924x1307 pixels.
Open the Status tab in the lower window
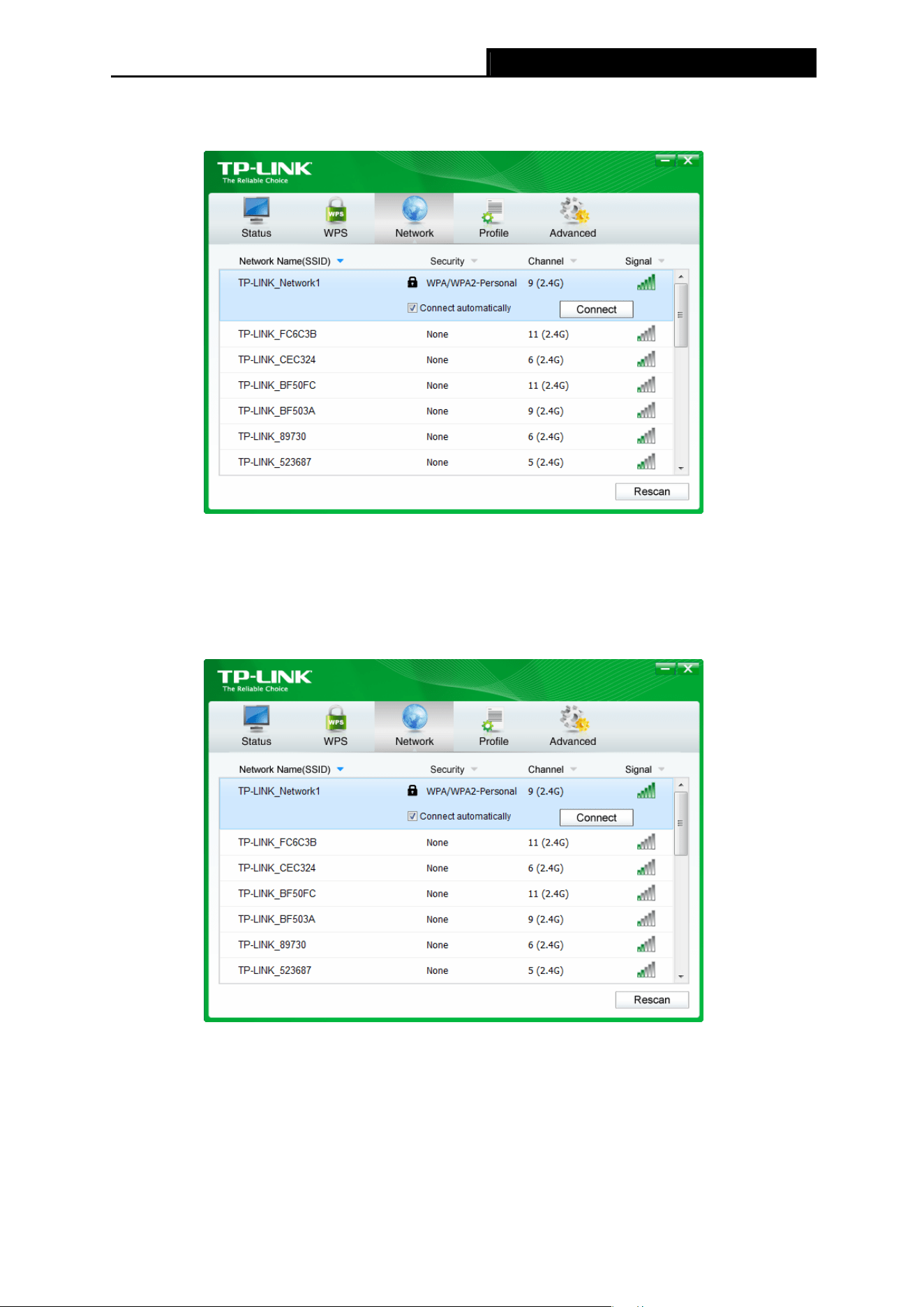point(256,726)
